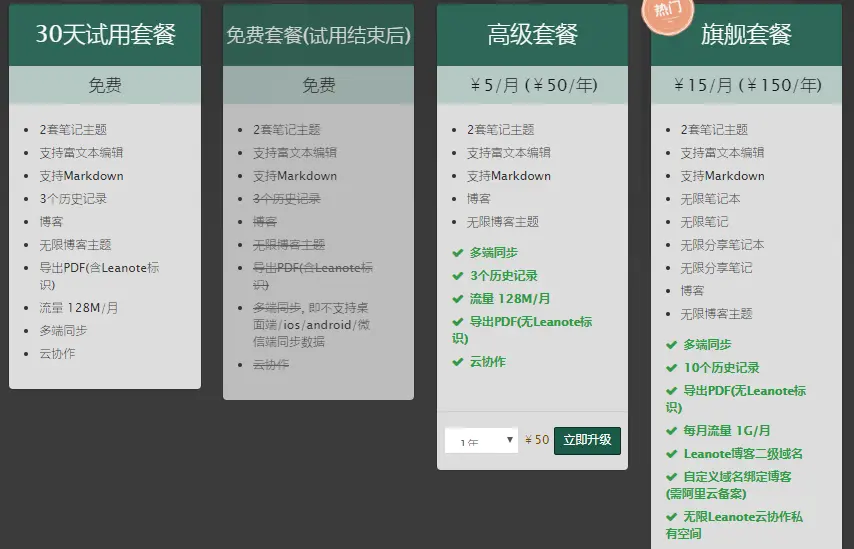The height and width of the screenshot is (549, 854).
Task: Click the ¥5/月 (¥50/年) price label
Action: [x=533, y=85]
